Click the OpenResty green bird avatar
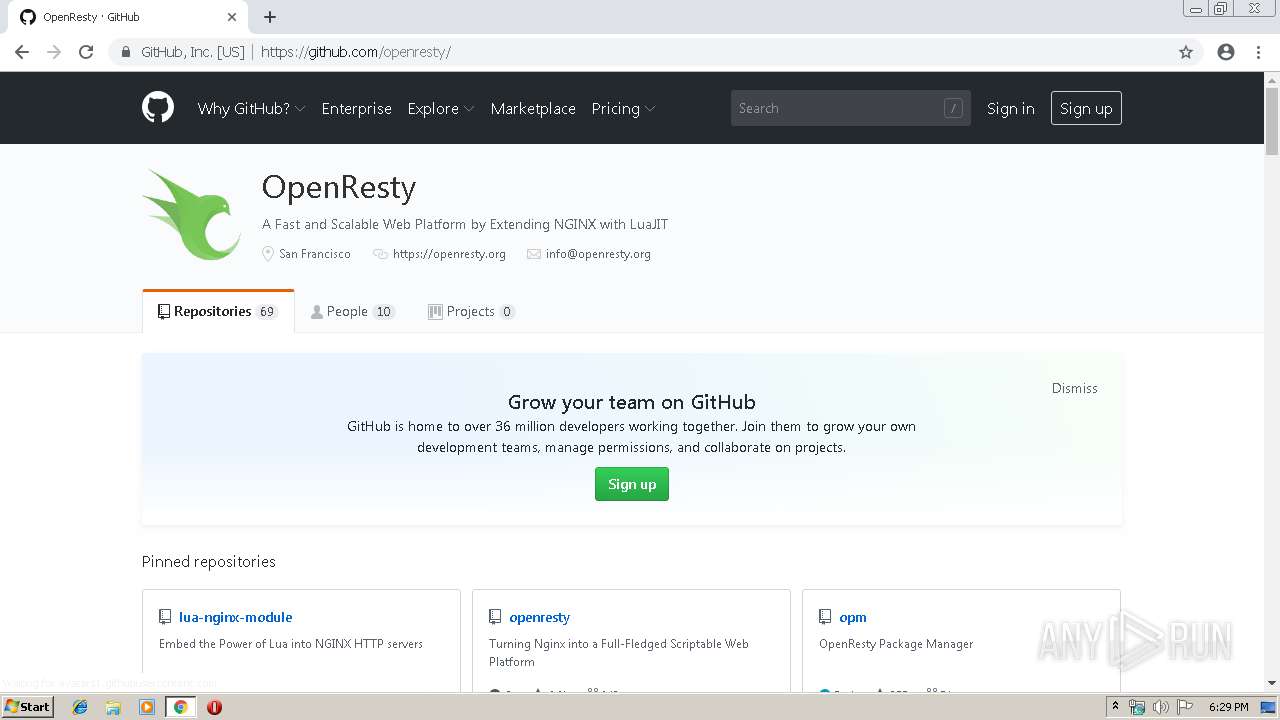Screen dimensions: 1280x720 [191, 214]
